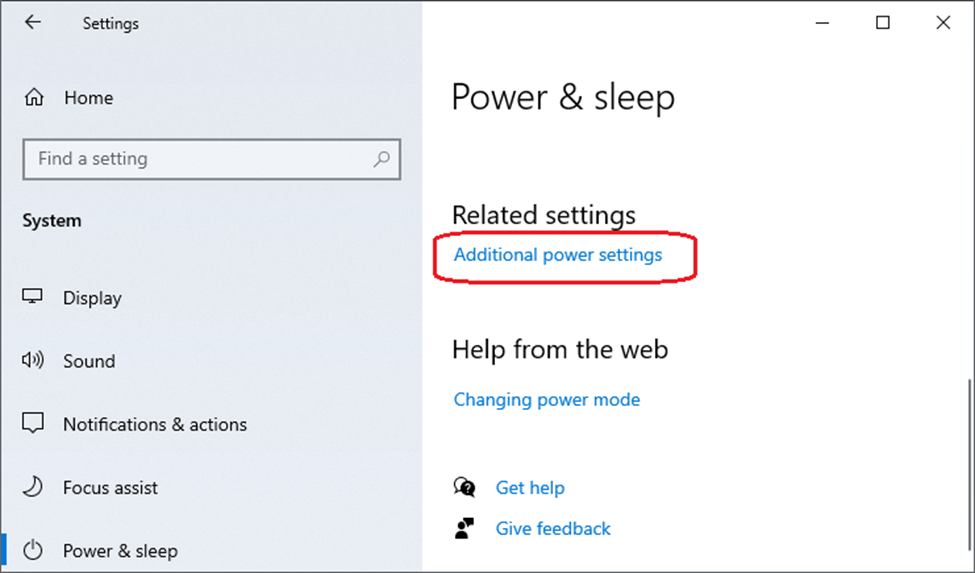
Task: Click the Give feedback person icon
Action: (464, 528)
